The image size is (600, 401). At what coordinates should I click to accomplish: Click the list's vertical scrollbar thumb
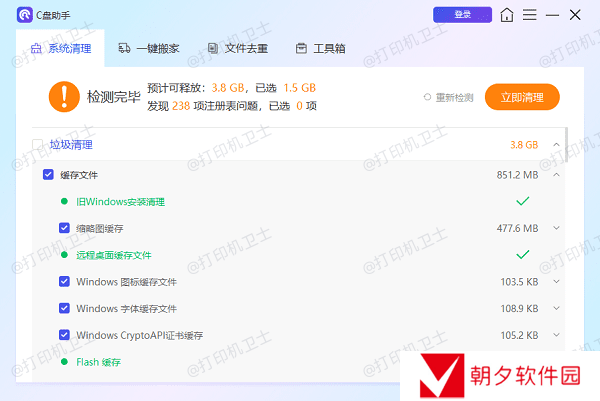566,145
